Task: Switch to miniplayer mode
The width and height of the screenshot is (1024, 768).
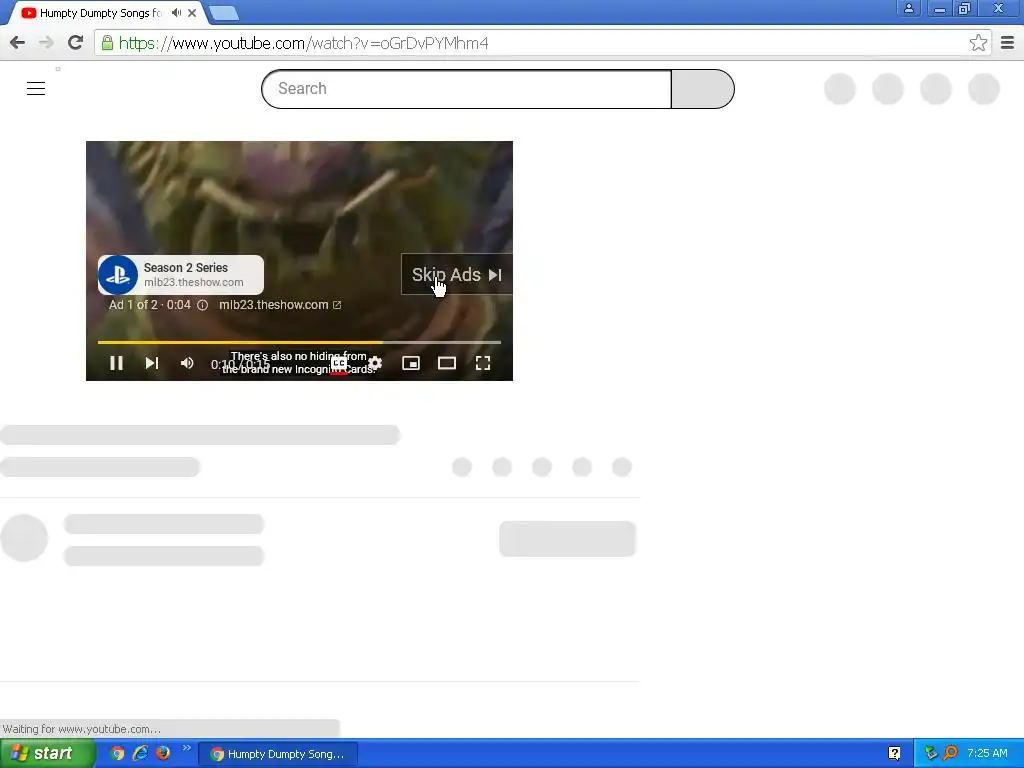Action: (x=411, y=363)
